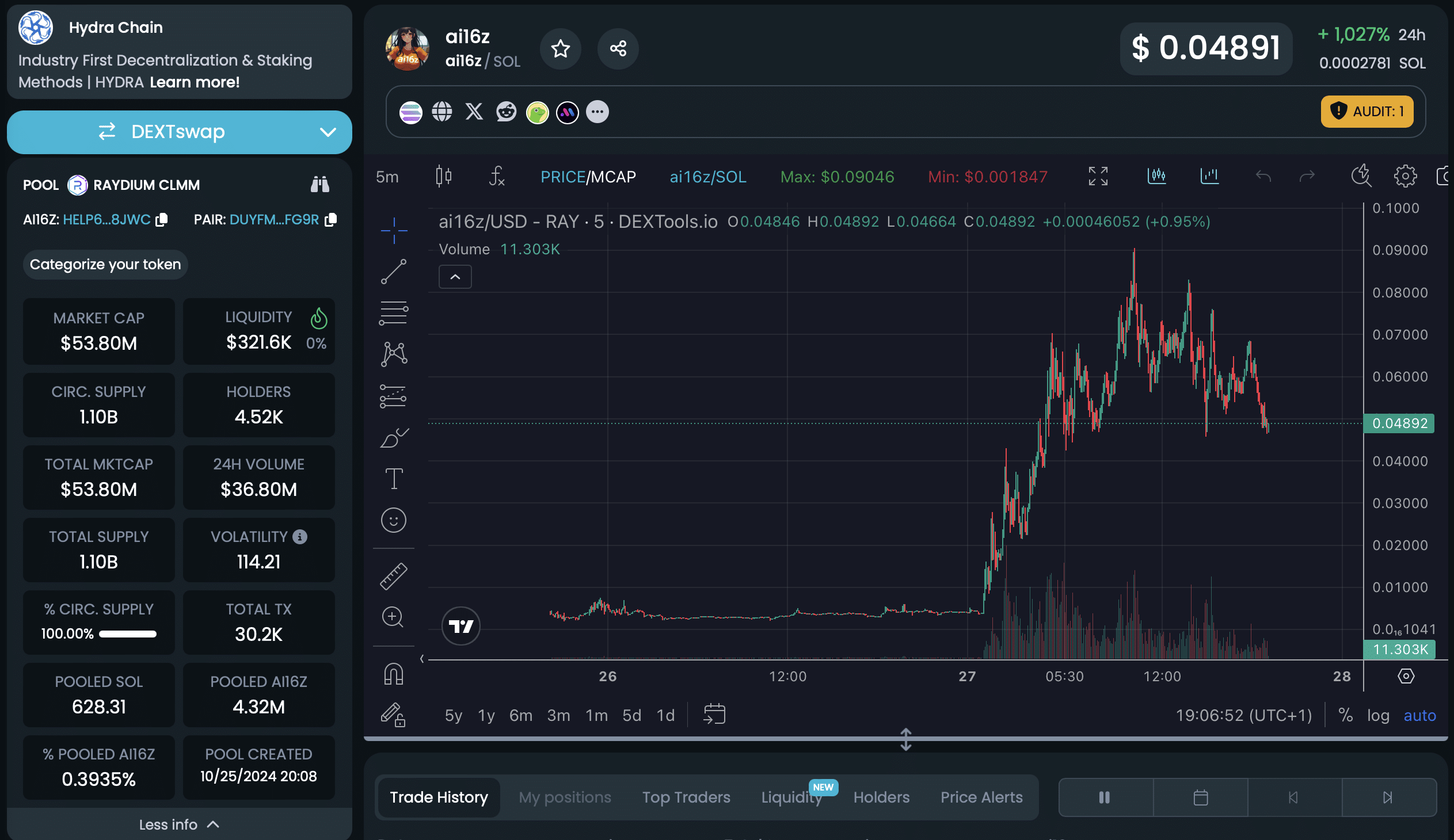Show more links with ellipsis icon

pos(597,112)
